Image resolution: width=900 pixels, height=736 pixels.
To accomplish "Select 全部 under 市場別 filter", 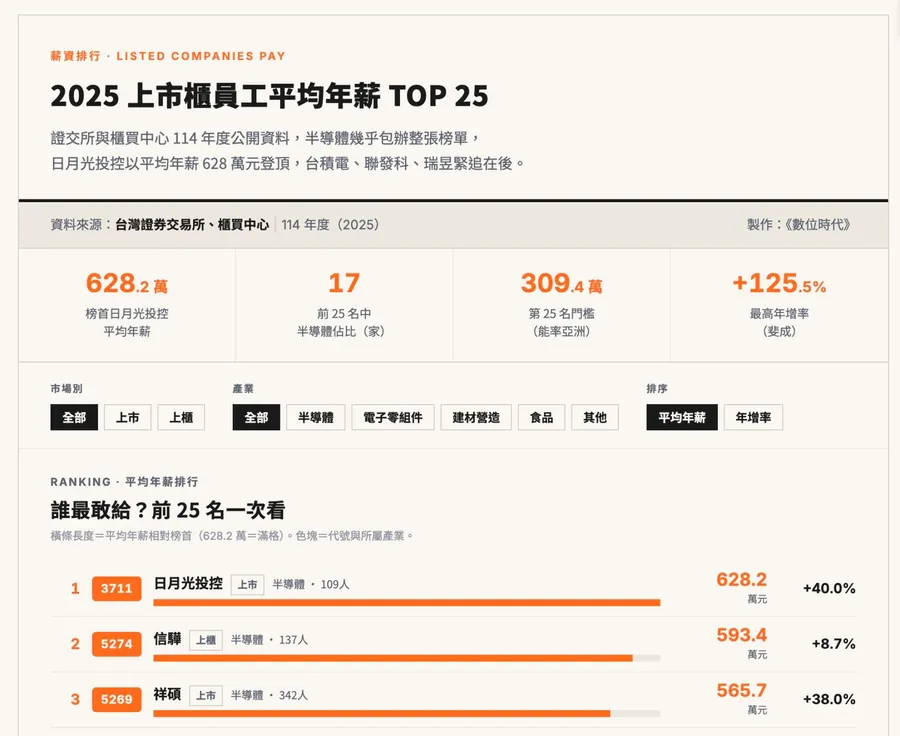I will click(x=74, y=417).
